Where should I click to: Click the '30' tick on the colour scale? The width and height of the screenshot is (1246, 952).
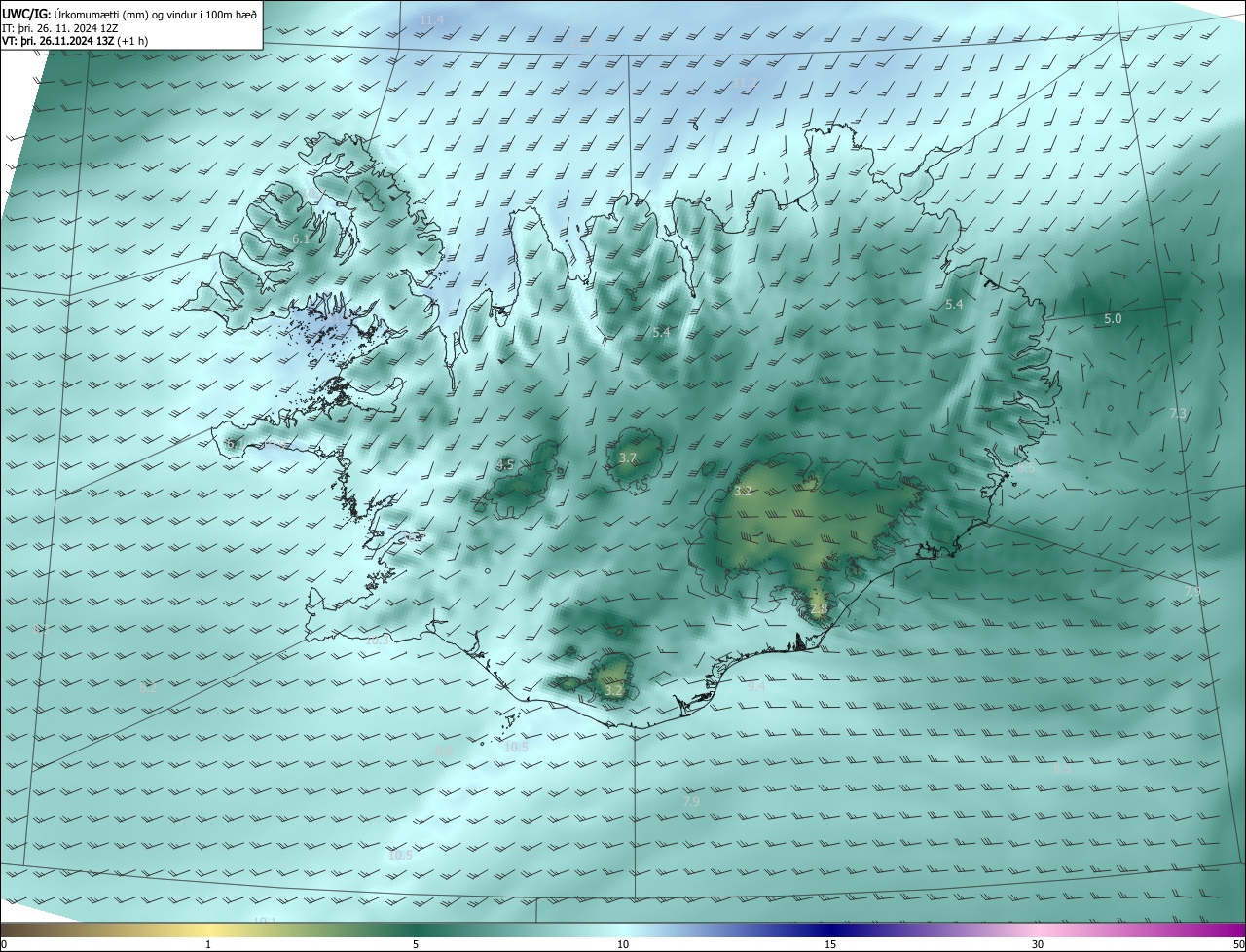click(x=1038, y=944)
